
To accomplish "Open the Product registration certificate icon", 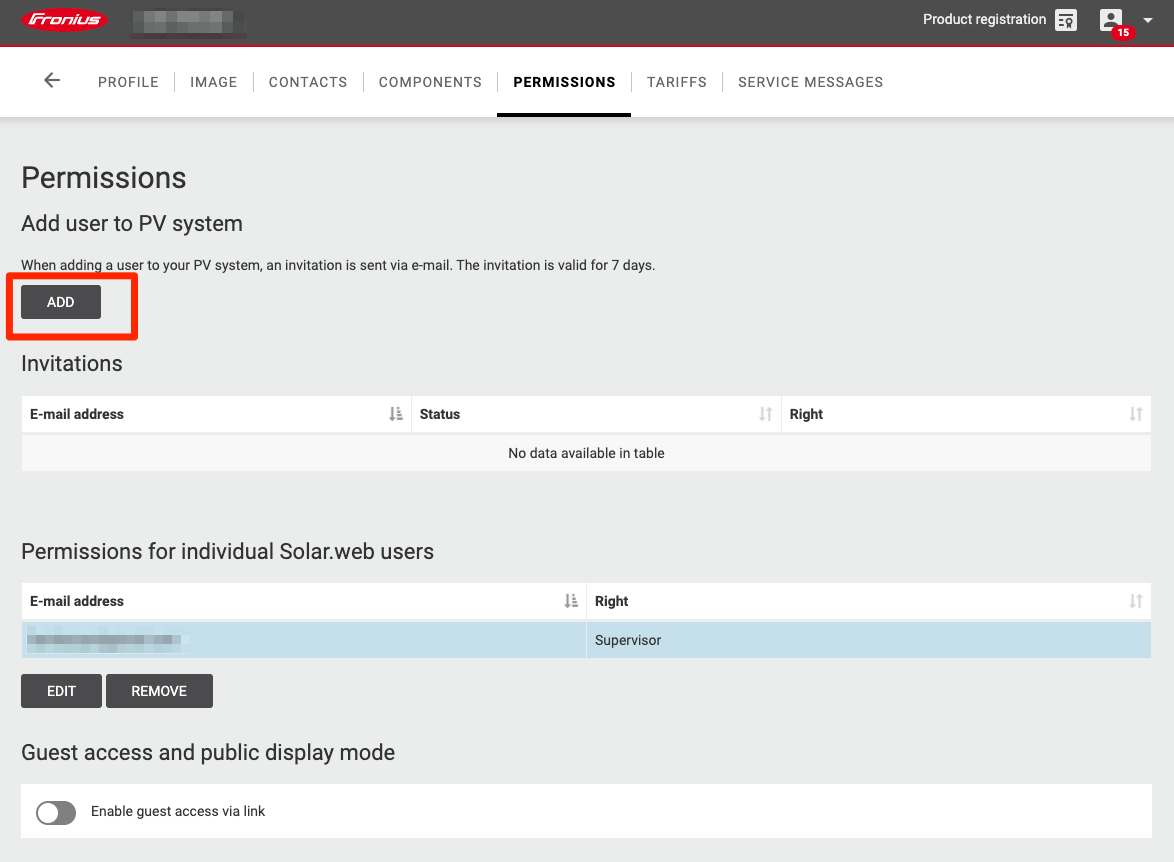I will pyautogui.click(x=1066, y=20).
